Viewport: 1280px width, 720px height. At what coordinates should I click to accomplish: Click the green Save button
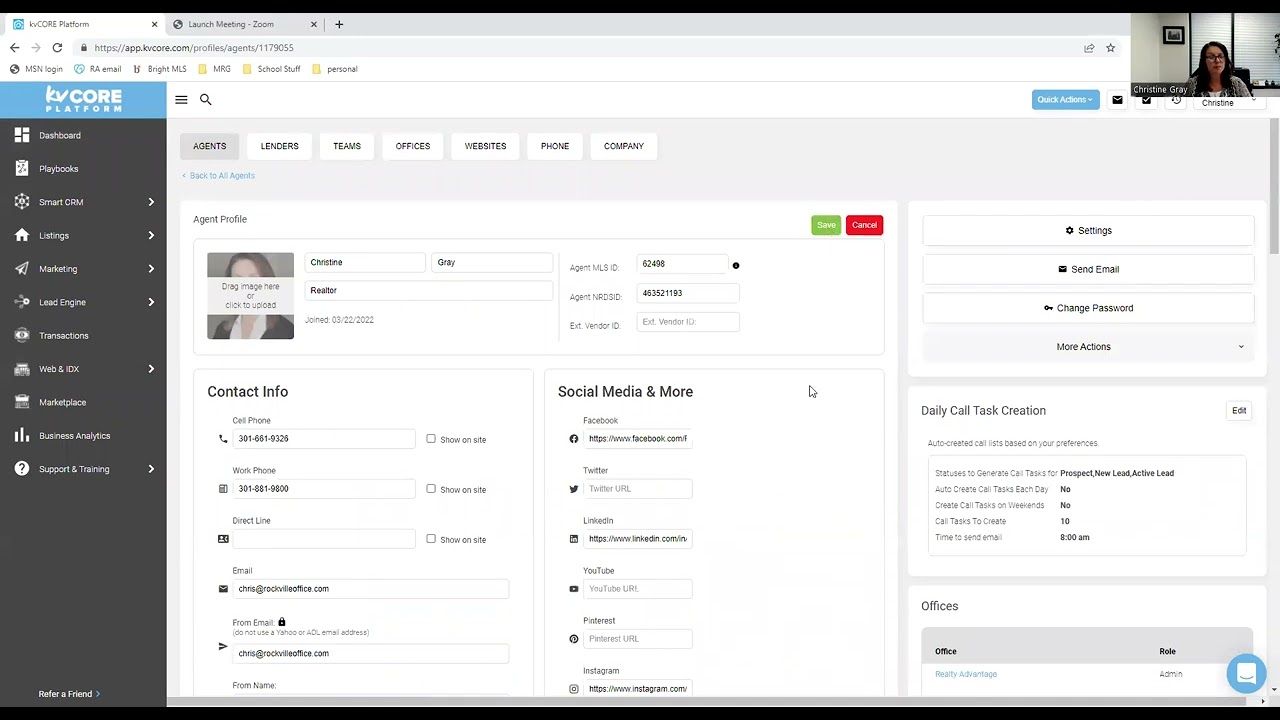[826, 225]
